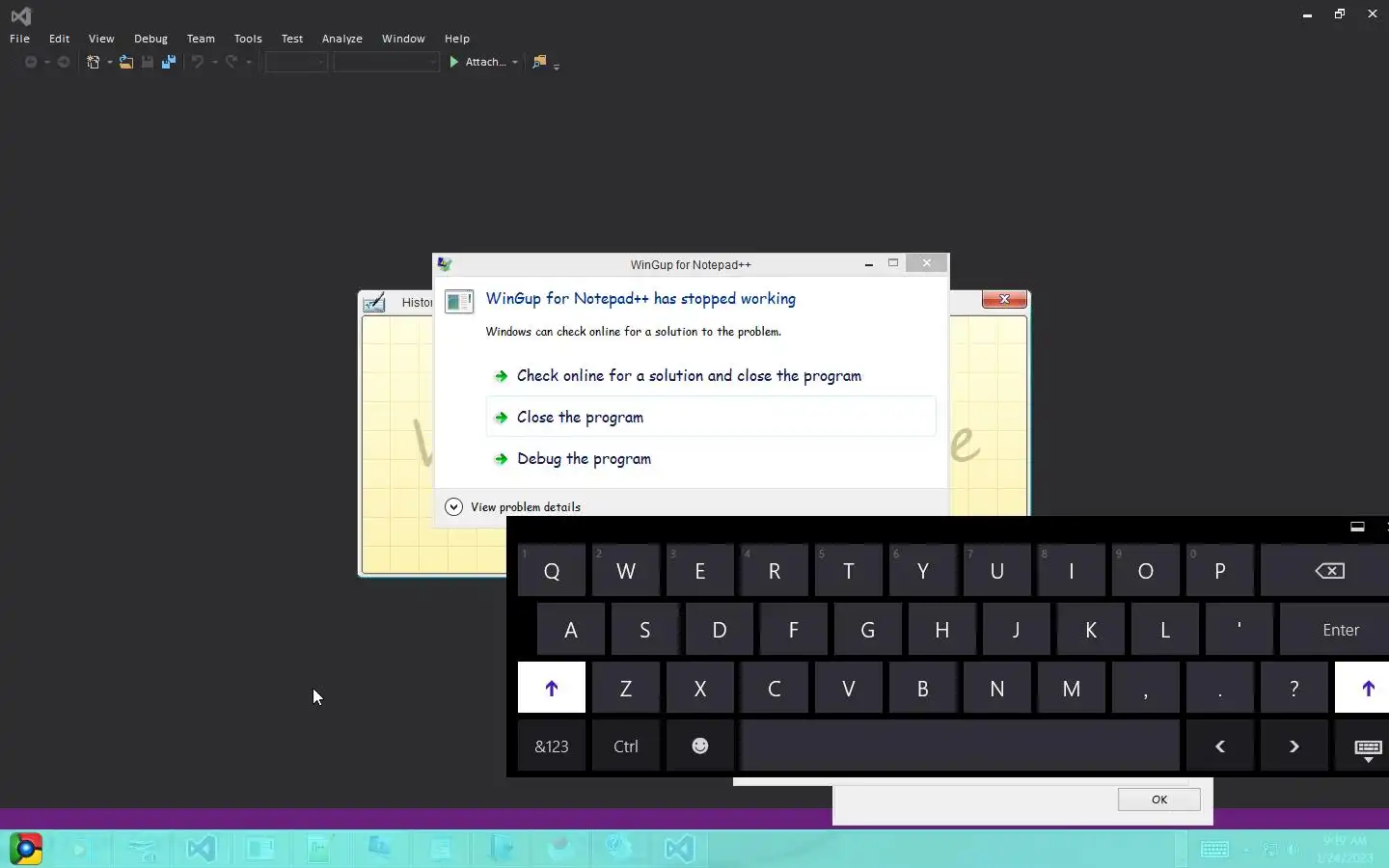This screenshot has height=868, width=1389.
Task: Tap the emoji smiley key
Action: click(x=700, y=746)
